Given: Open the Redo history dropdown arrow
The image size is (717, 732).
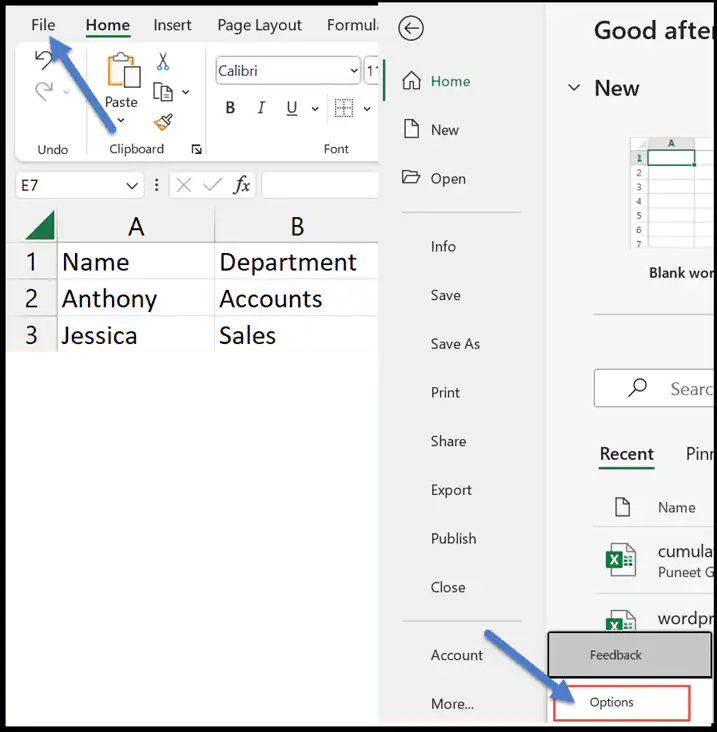Looking at the screenshot, I should coord(66,92).
